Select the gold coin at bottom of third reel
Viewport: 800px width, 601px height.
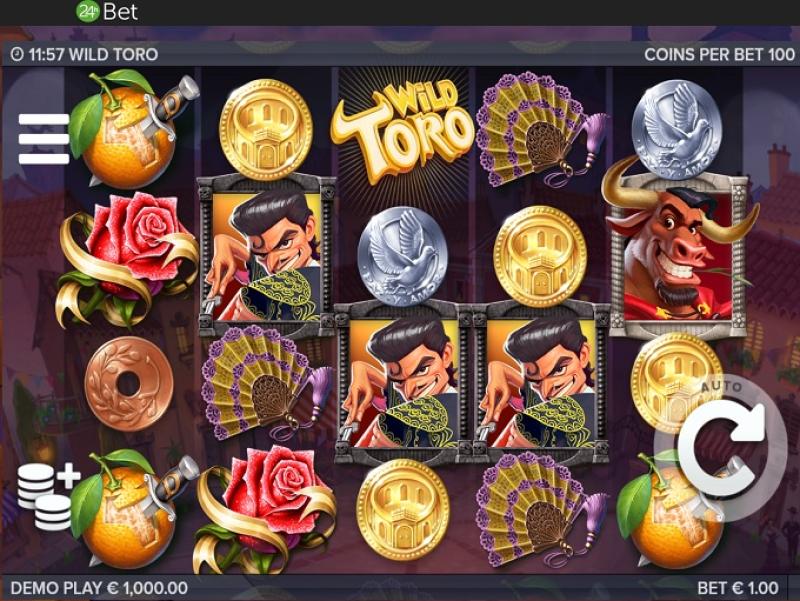403,510
